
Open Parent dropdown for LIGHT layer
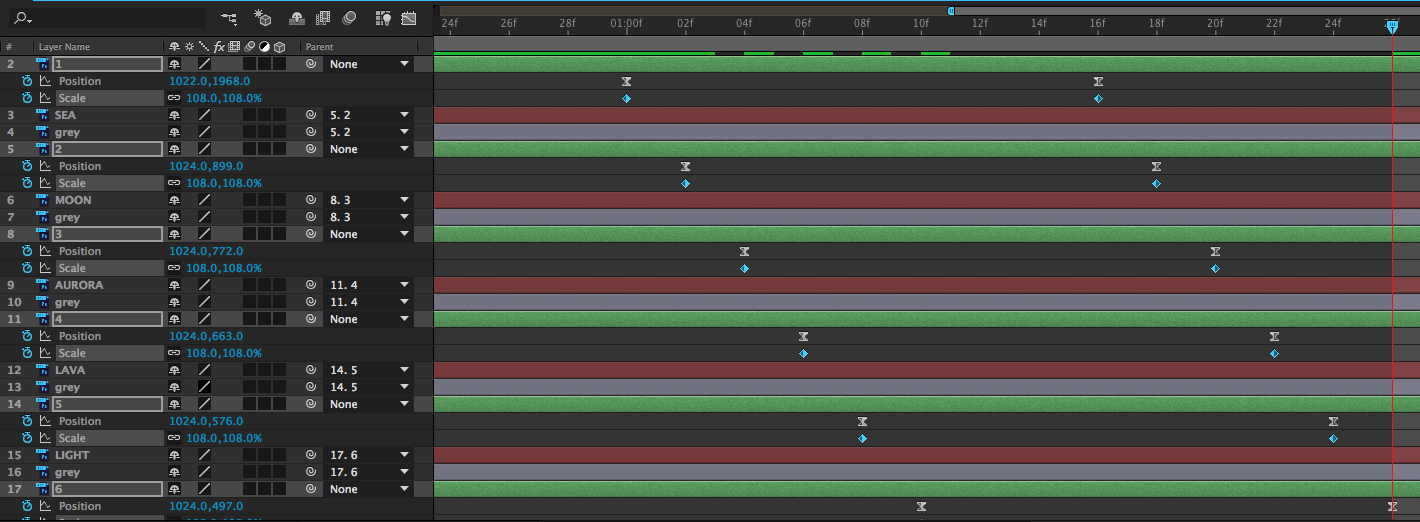(369, 455)
